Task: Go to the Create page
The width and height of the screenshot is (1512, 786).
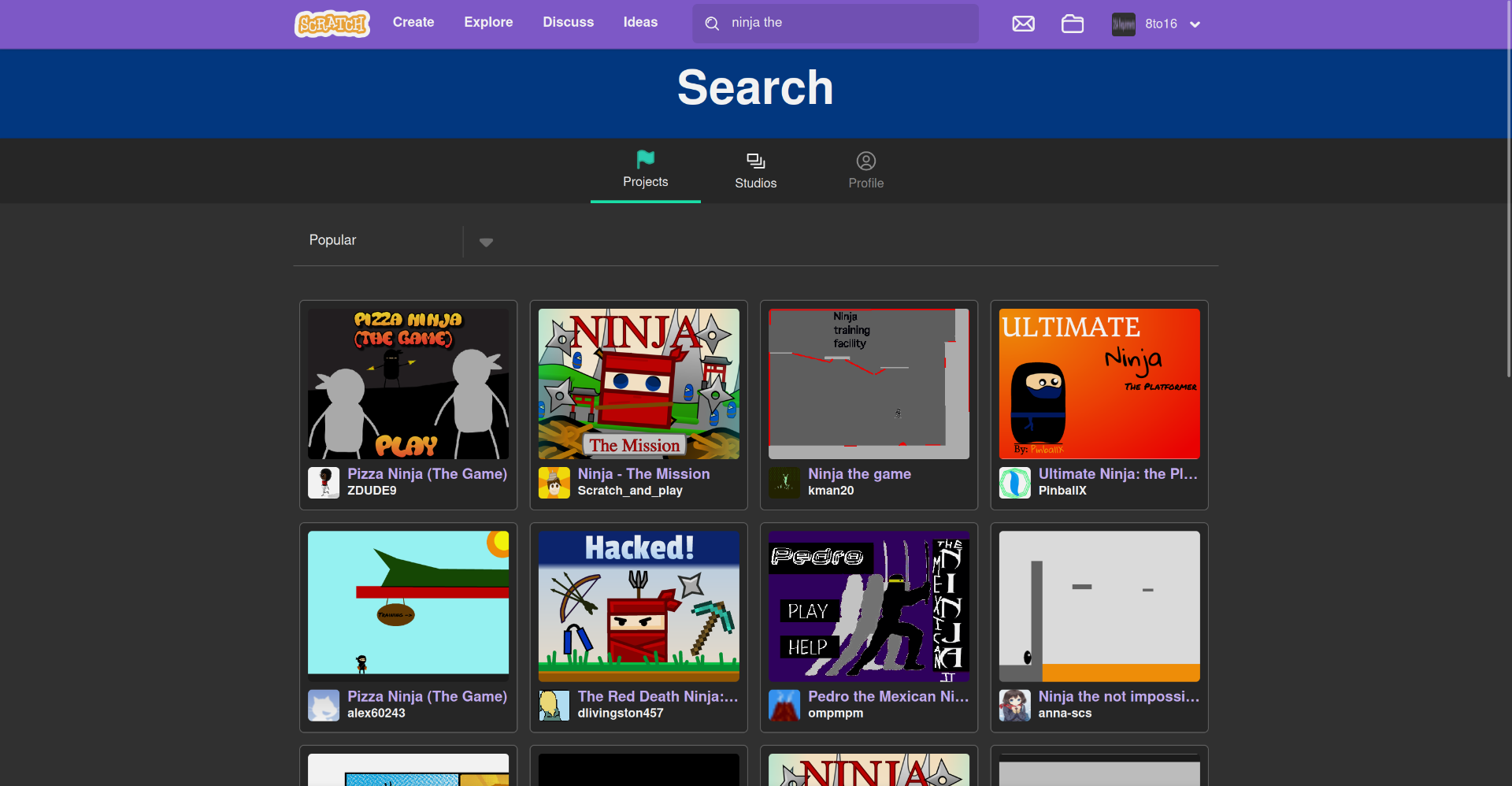Action: point(413,23)
